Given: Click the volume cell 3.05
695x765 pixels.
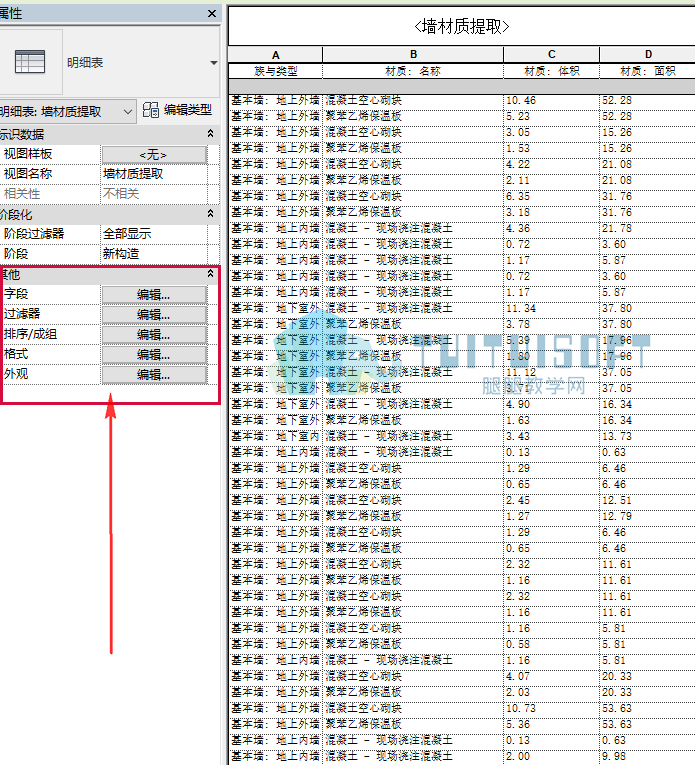Looking at the screenshot, I should coord(552,133).
